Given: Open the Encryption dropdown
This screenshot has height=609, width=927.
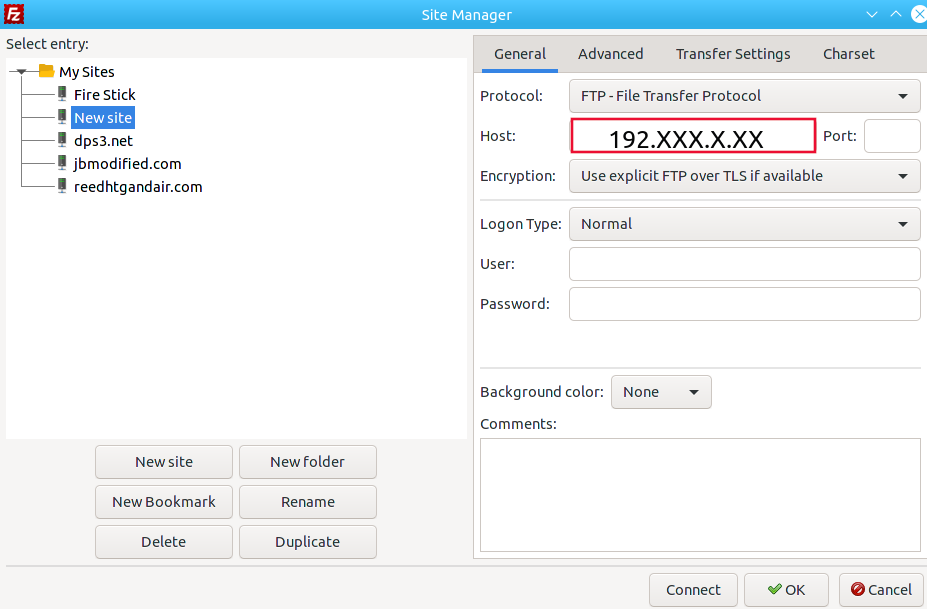Looking at the screenshot, I should click(744, 176).
